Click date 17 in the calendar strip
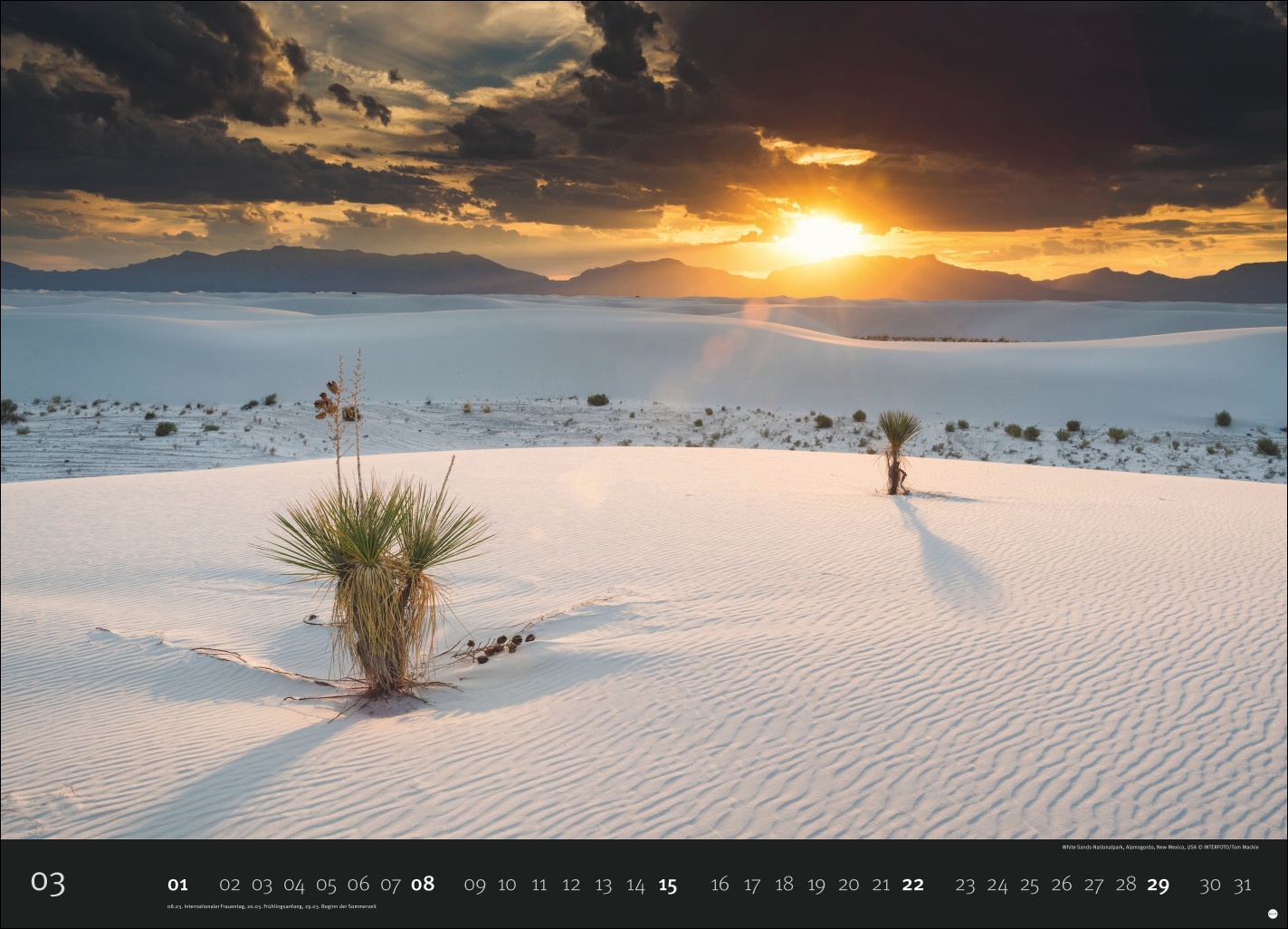 pos(752,885)
